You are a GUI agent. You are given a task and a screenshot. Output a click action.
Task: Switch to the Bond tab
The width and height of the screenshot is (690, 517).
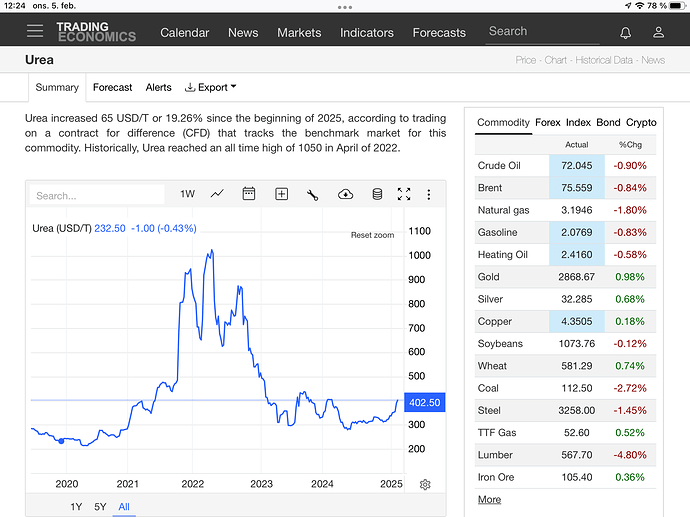[x=608, y=122]
